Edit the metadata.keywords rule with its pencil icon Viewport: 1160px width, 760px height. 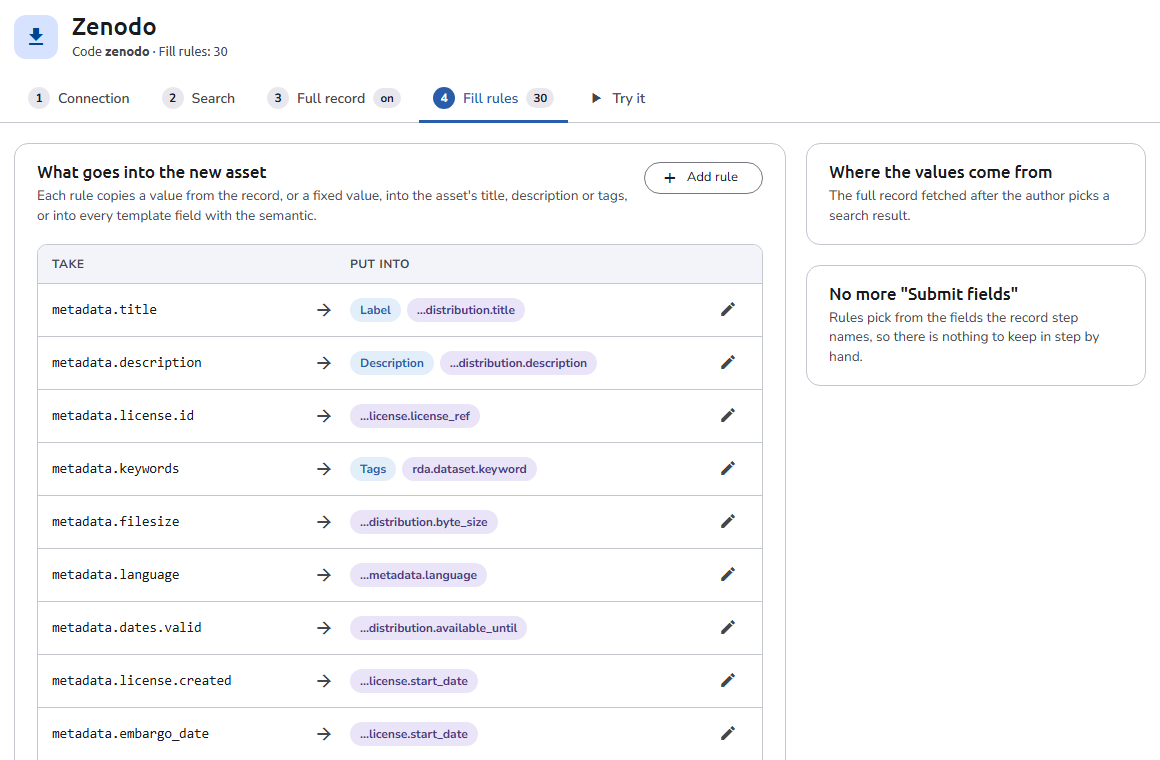tap(728, 468)
